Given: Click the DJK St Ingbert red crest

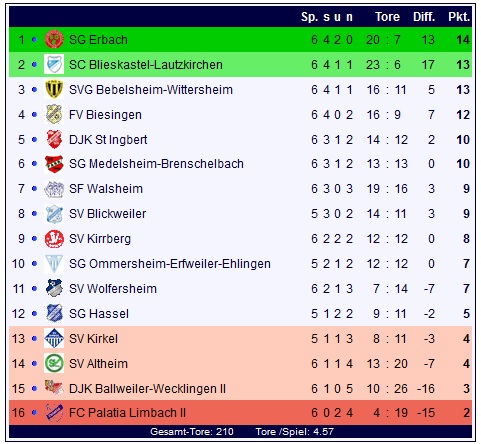Looking at the screenshot, I should pyautogui.click(x=54, y=139).
